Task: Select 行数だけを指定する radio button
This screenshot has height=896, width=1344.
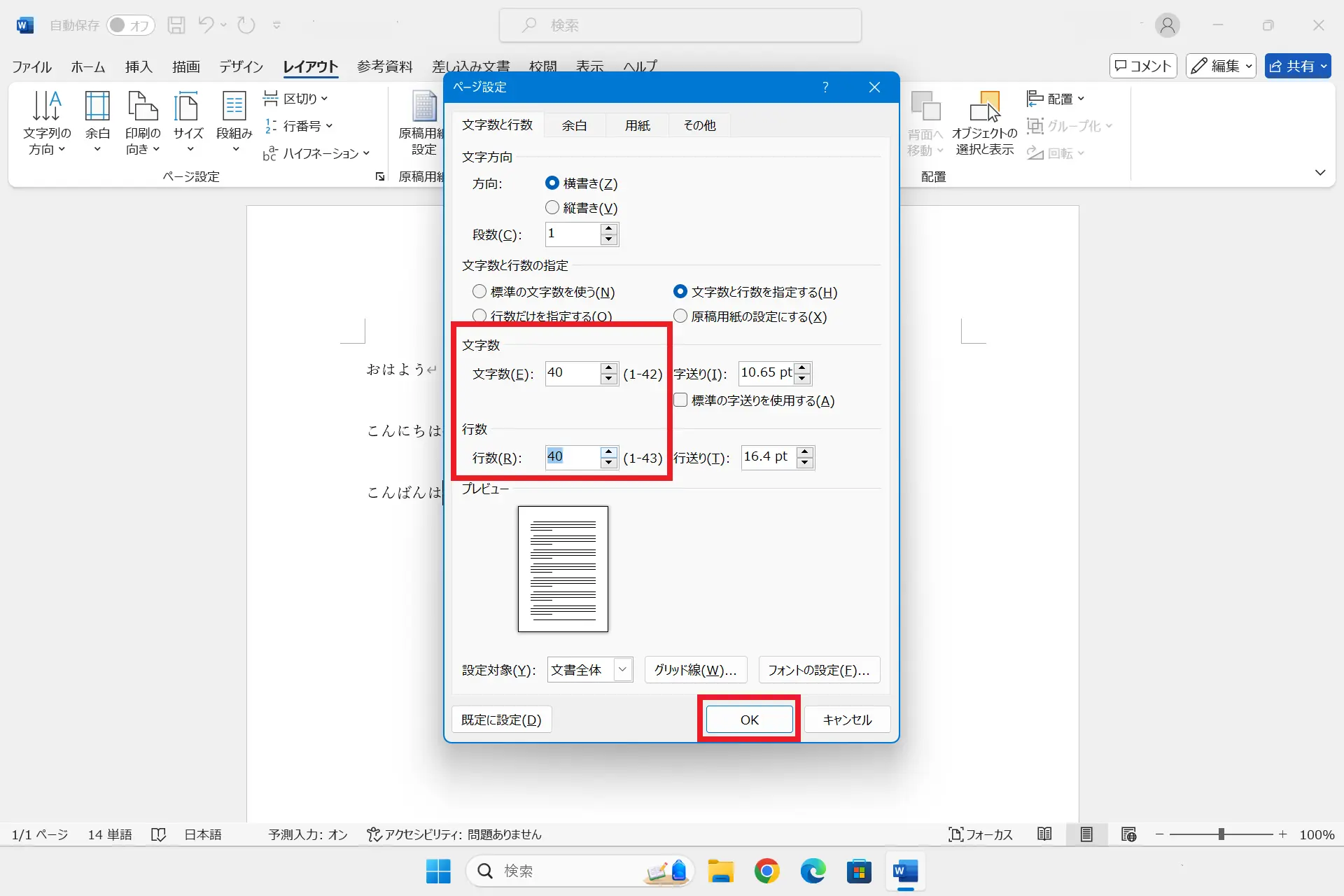Action: click(x=479, y=316)
